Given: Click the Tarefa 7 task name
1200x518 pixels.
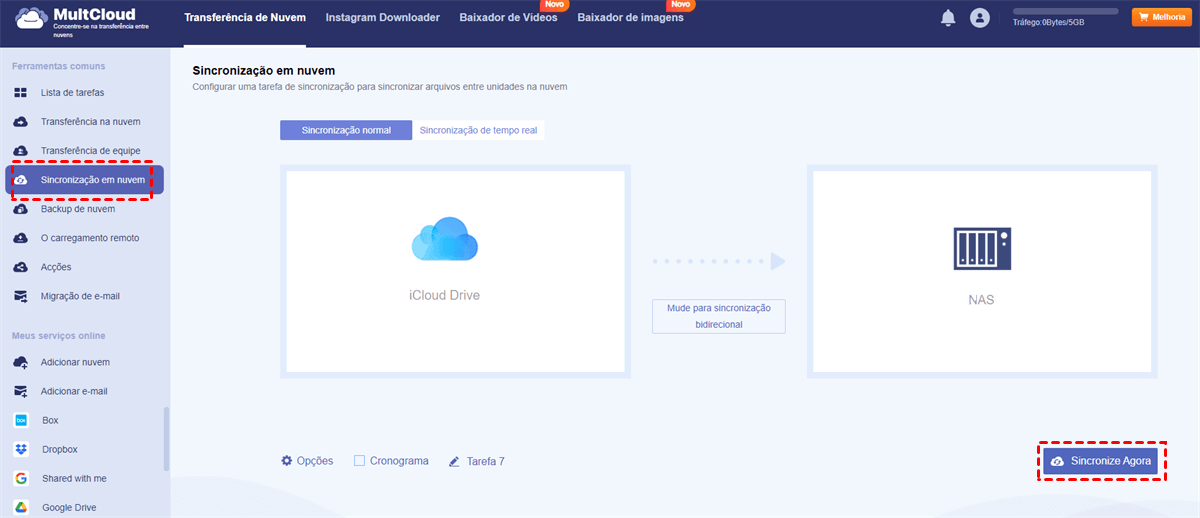Looking at the screenshot, I should pos(486,462).
